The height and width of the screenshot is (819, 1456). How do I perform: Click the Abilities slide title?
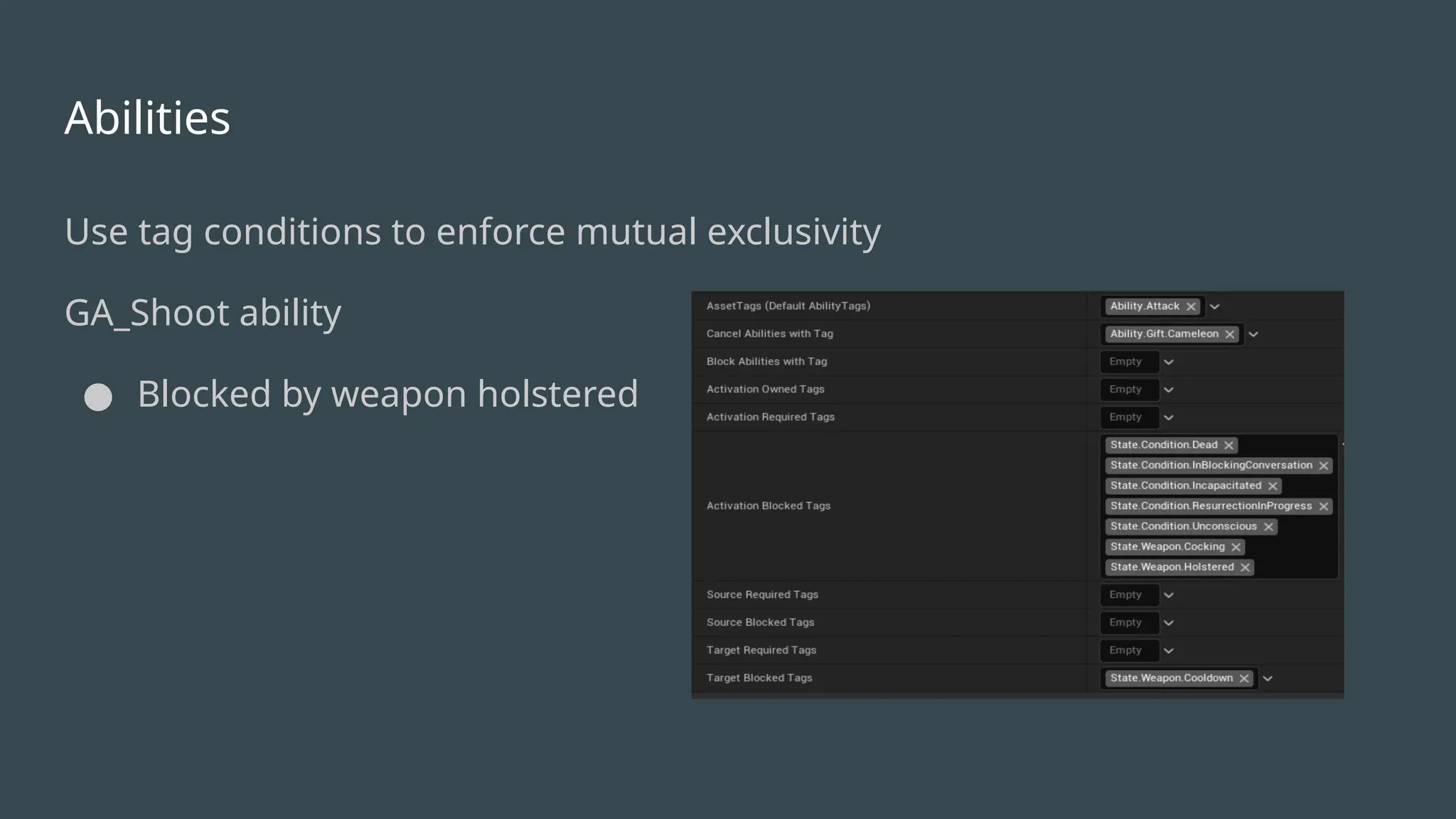click(x=147, y=118)
